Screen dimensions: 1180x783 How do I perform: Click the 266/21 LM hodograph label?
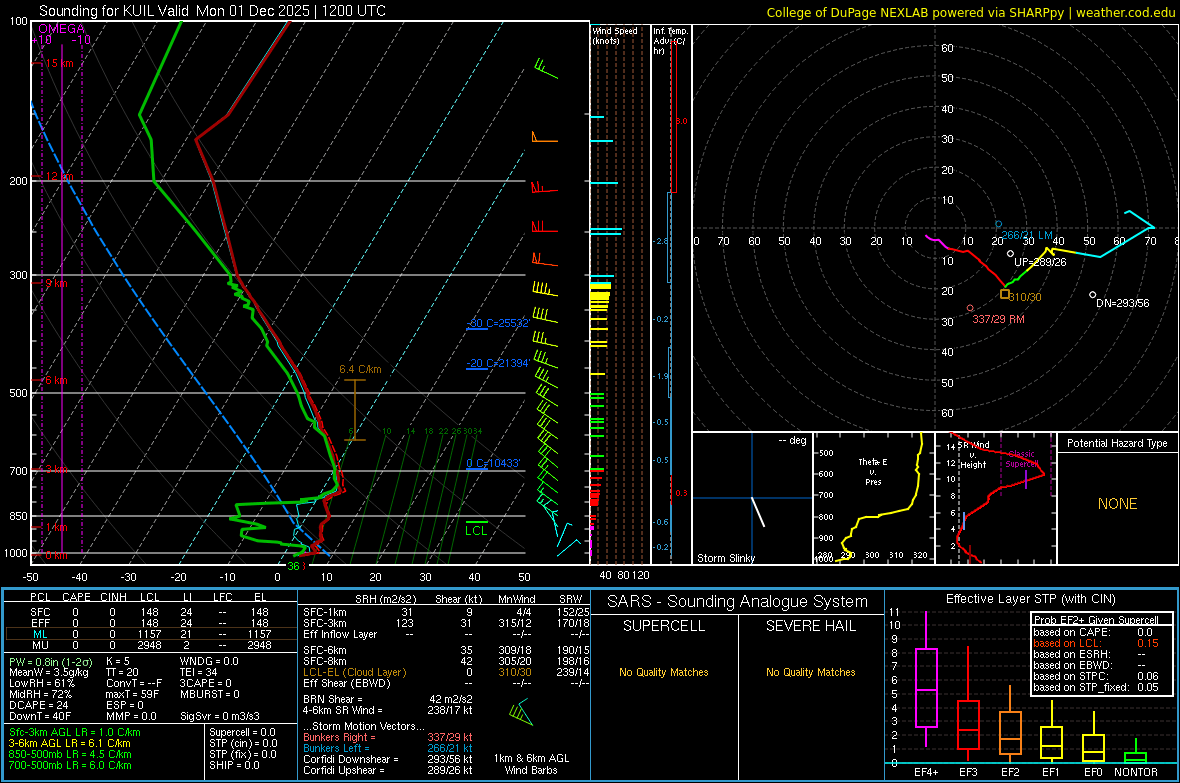1026,236
